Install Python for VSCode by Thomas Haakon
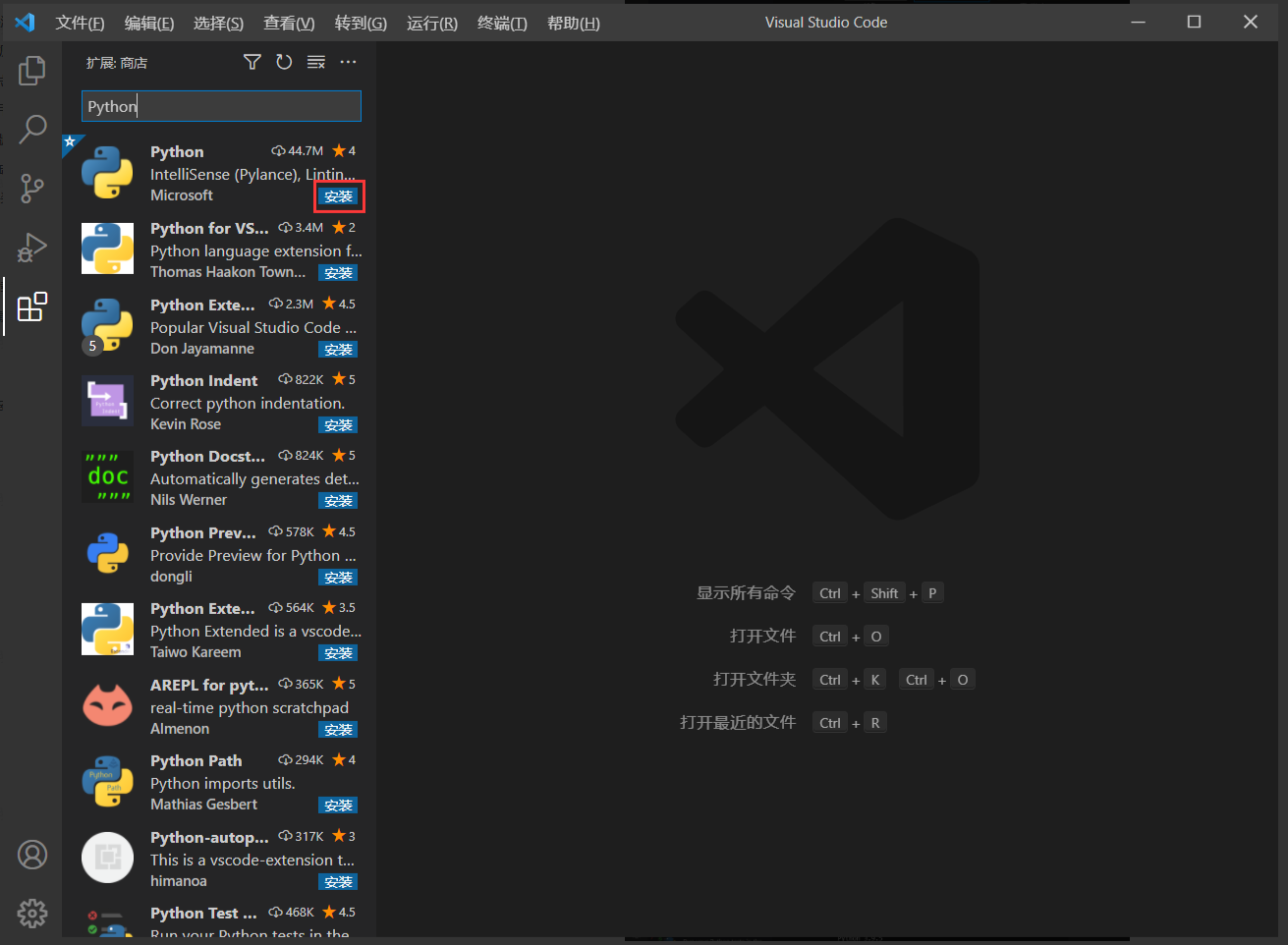Viewport: 1288px width, 945px height. click(338, 273)
